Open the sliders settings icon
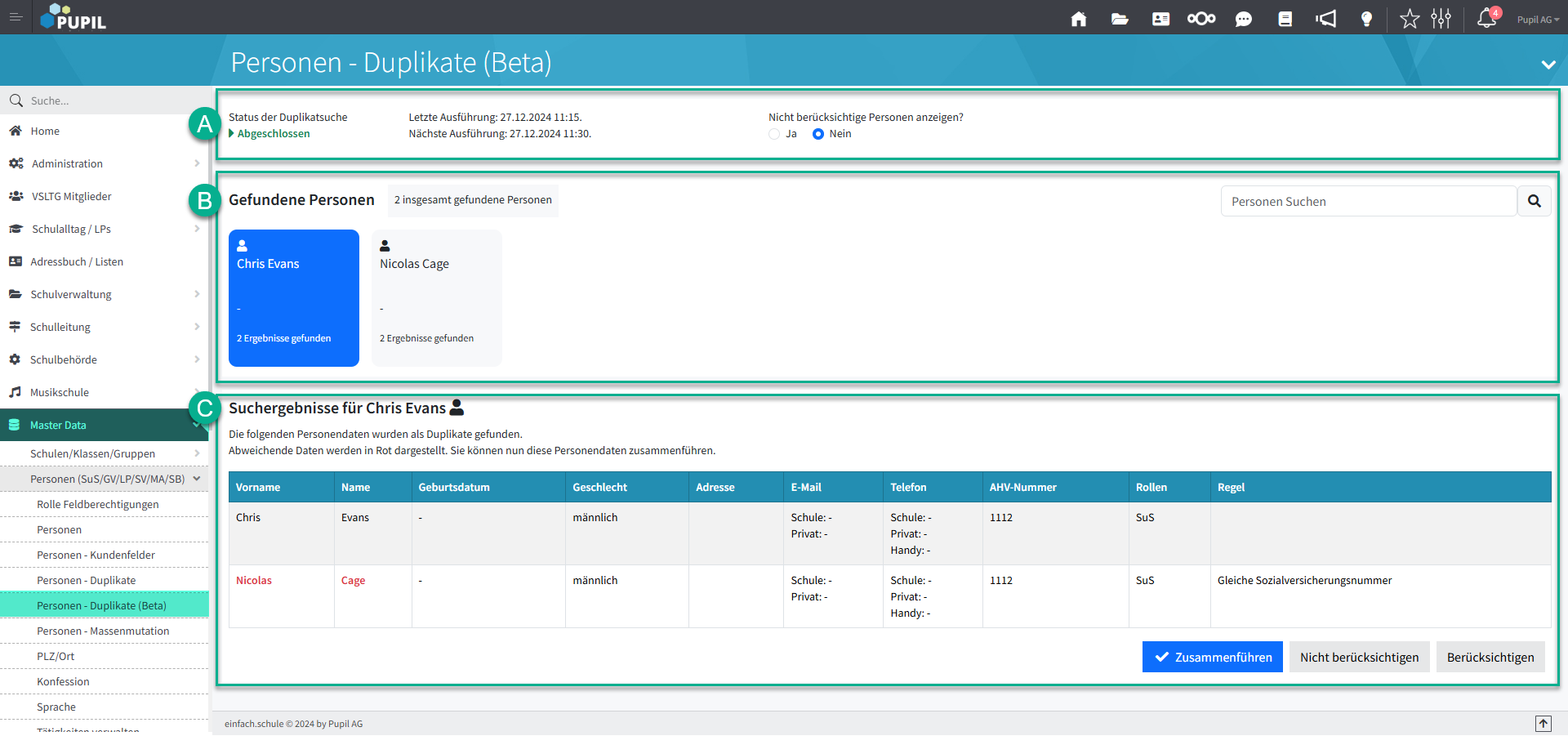This screenshot has height=736, width=1568. click(x=1441, y=19)
